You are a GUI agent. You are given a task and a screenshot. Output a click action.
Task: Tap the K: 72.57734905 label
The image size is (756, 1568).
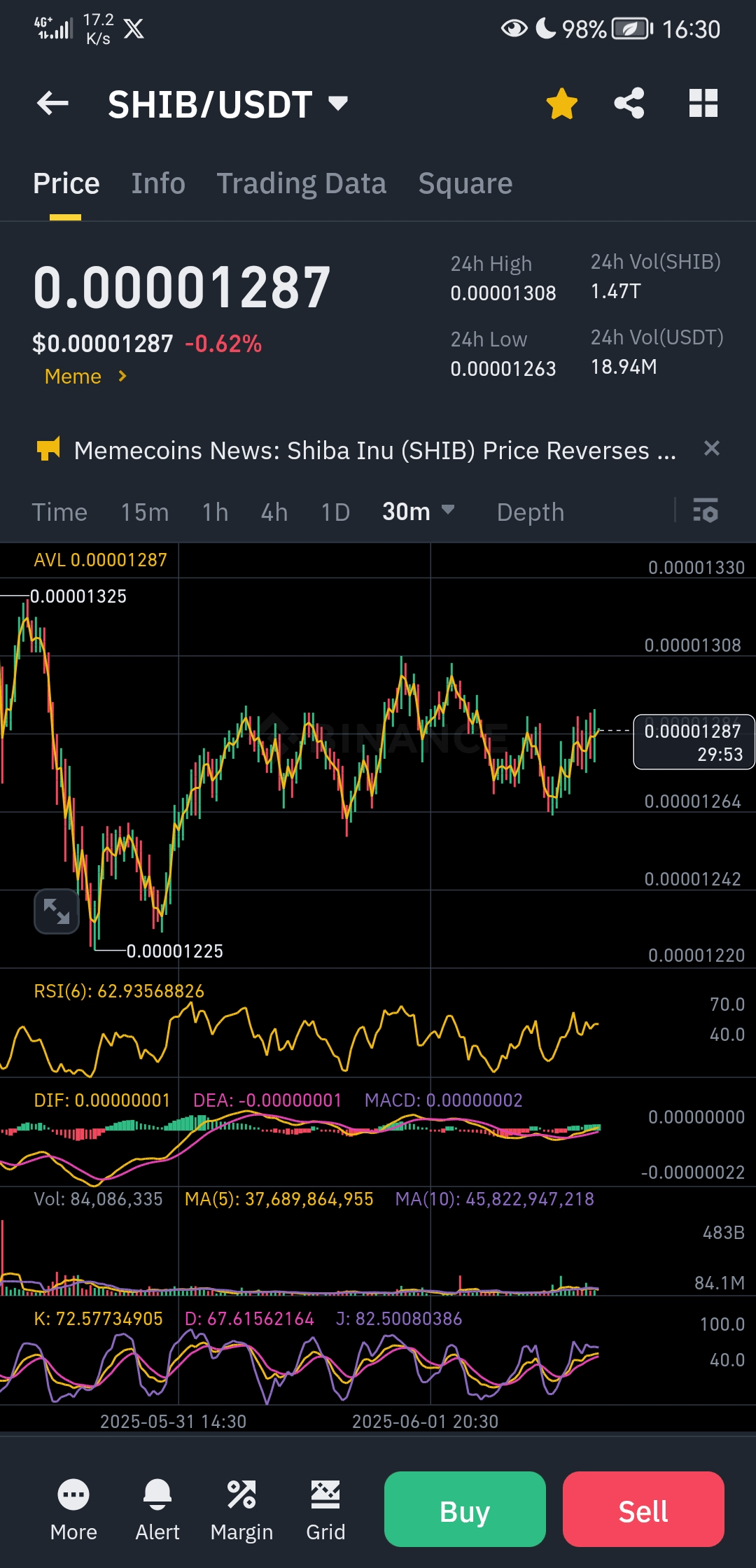(x=98, y=1319)
